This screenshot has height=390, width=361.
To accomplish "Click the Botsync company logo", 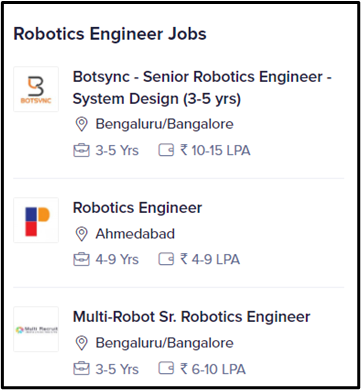I will tap(36, 89).
